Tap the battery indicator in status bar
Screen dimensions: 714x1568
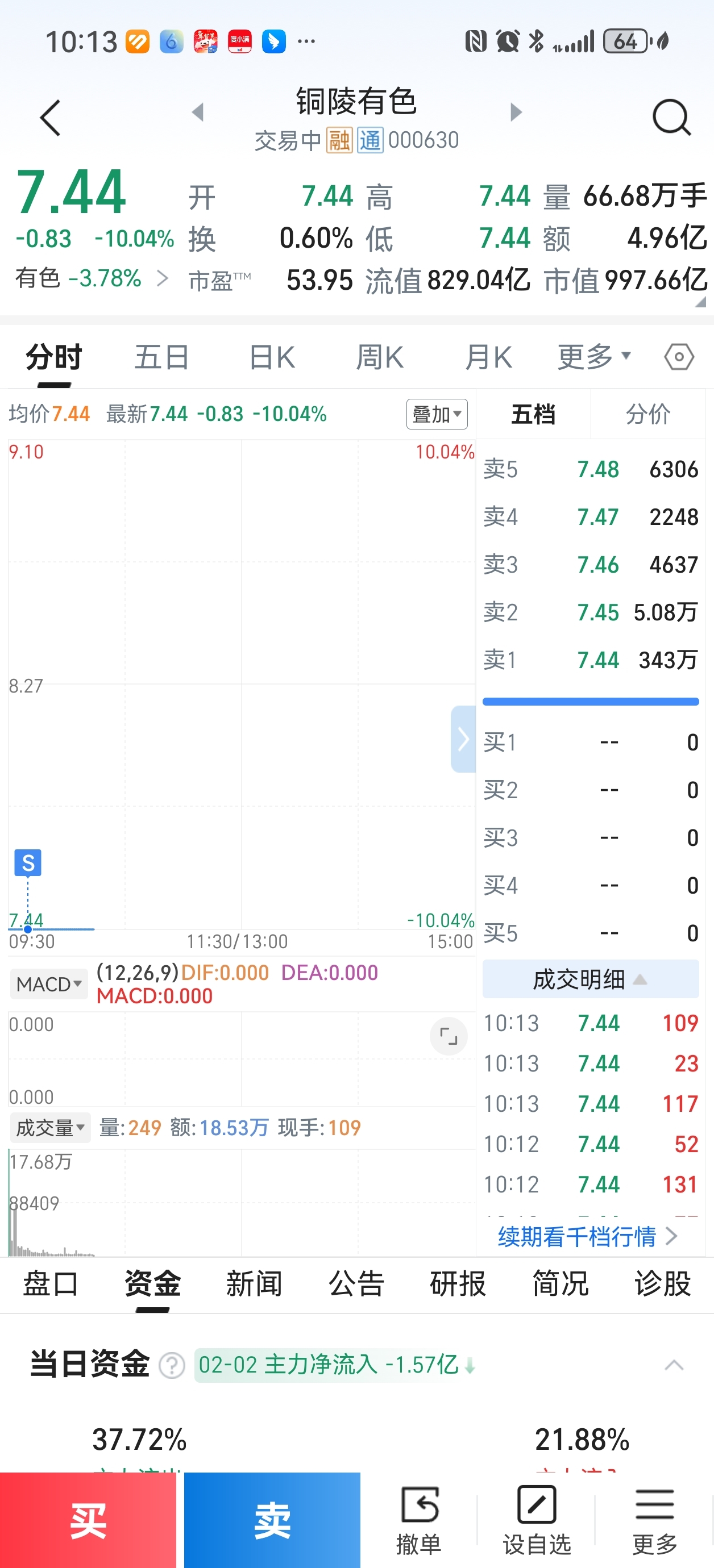tap(626, 41)
